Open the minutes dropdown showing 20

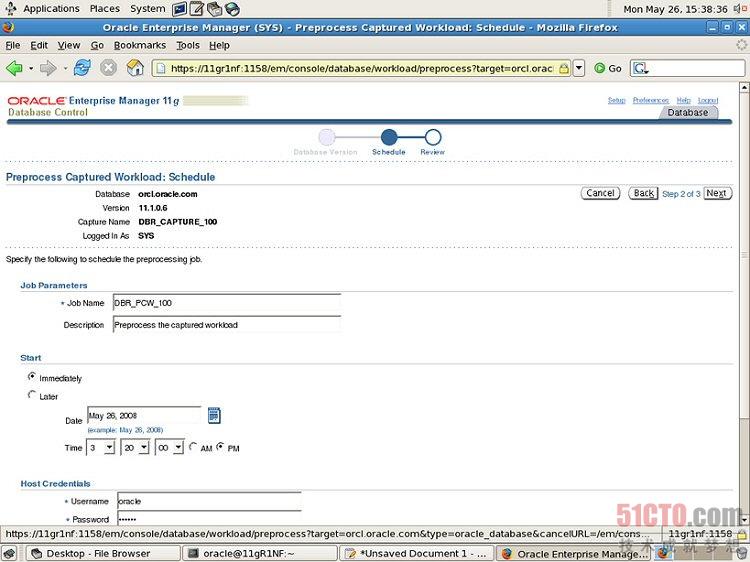(x=135, y=447)
